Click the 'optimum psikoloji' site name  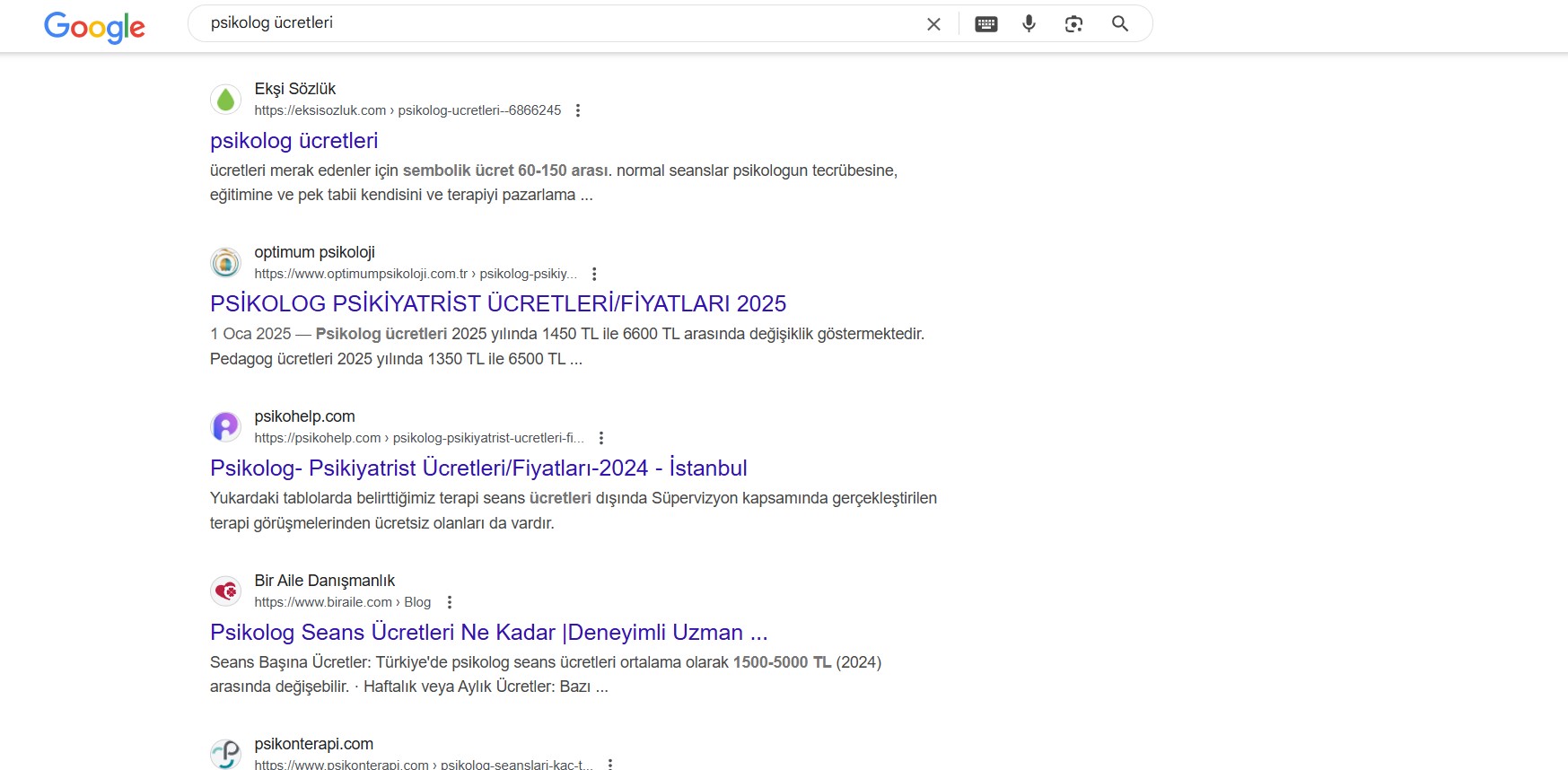point(315,252)
